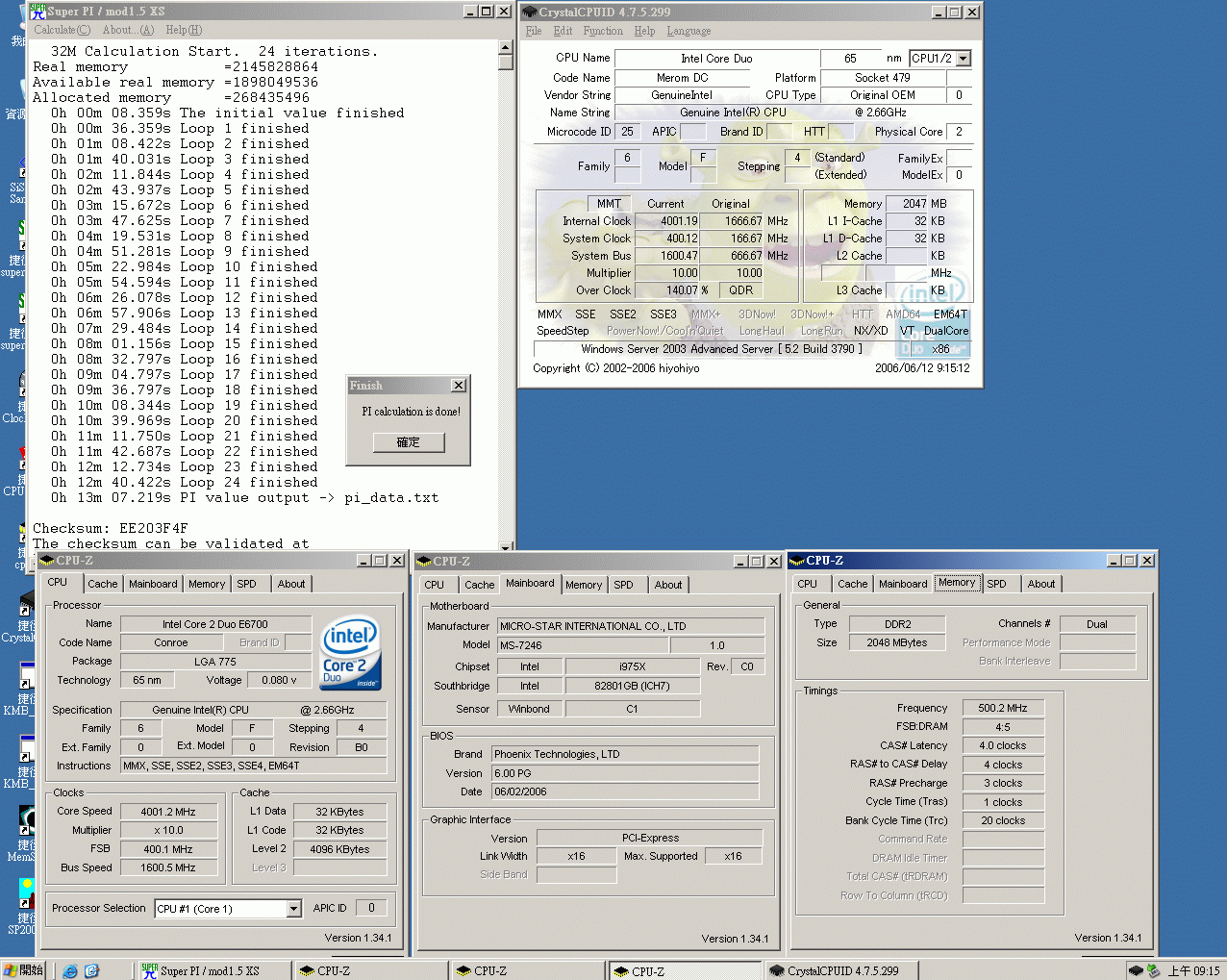Switch to SPD tab in the CPU-Z processor window
Image resolution: width=1227 pixels, height=980 pixels.
point(247,584)
